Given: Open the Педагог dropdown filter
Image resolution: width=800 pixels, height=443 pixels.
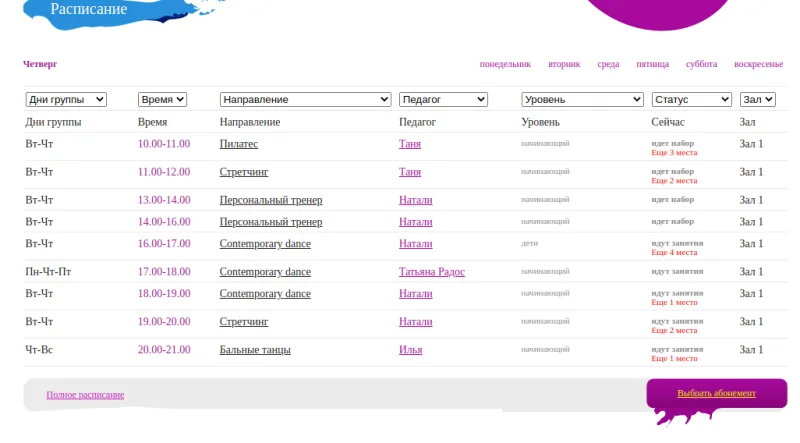Looking at the screenshot, I should pos(443,100).
